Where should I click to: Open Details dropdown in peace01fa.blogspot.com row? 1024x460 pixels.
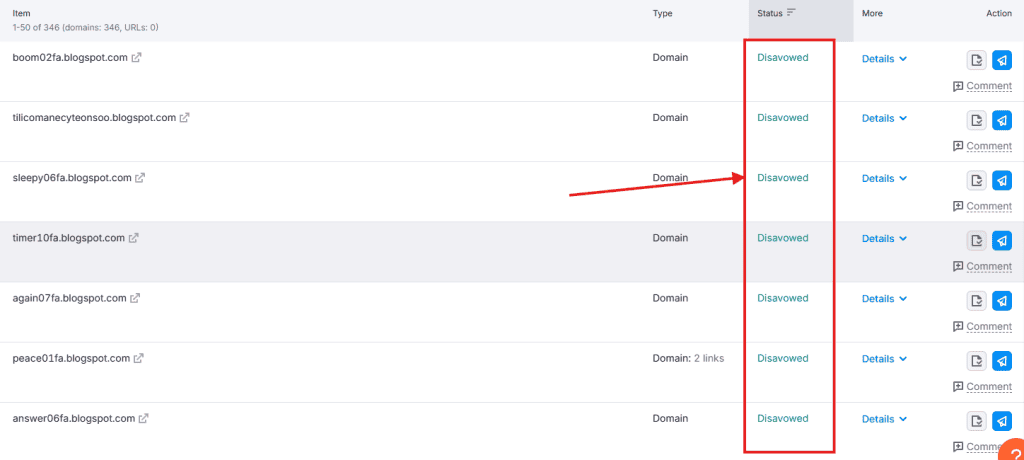click(884, 359)
